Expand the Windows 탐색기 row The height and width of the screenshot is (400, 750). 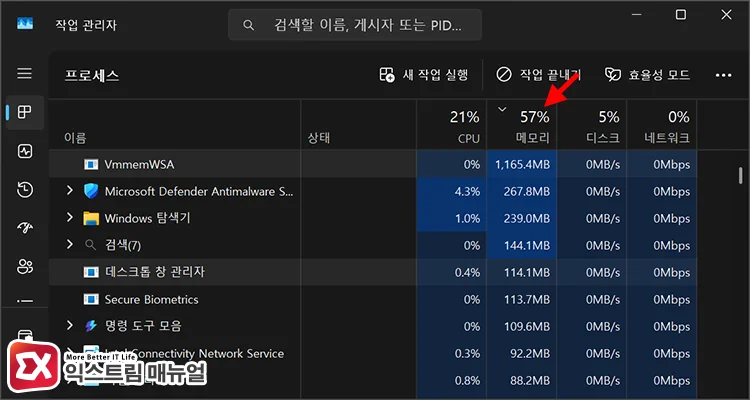[70, 218]
